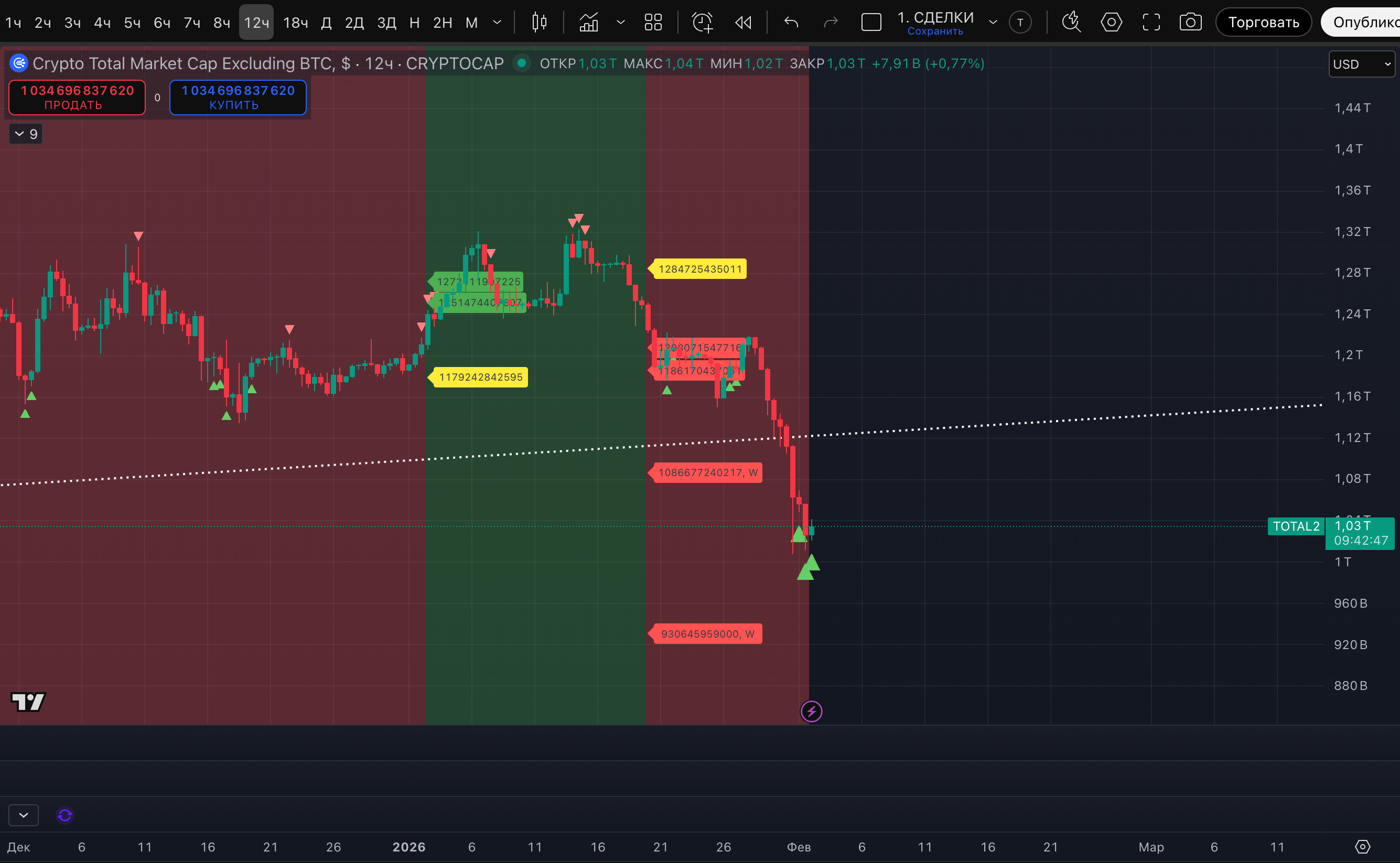The width and height of the screenshot is (1400, 863).
Task: Open chart settings hexagon icon
Action: point(1111,22)
